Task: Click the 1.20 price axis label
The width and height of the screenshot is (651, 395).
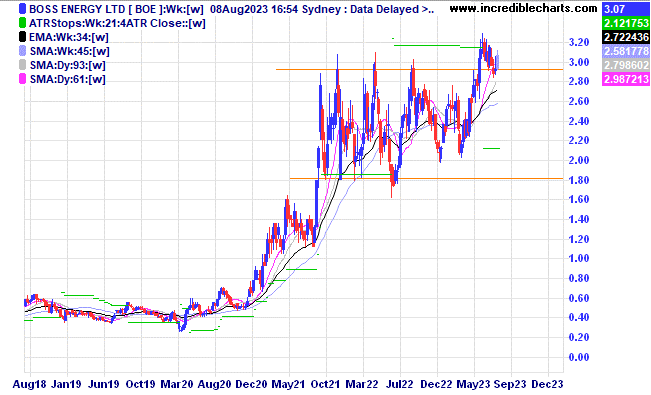Action: (x=579, y=239)
